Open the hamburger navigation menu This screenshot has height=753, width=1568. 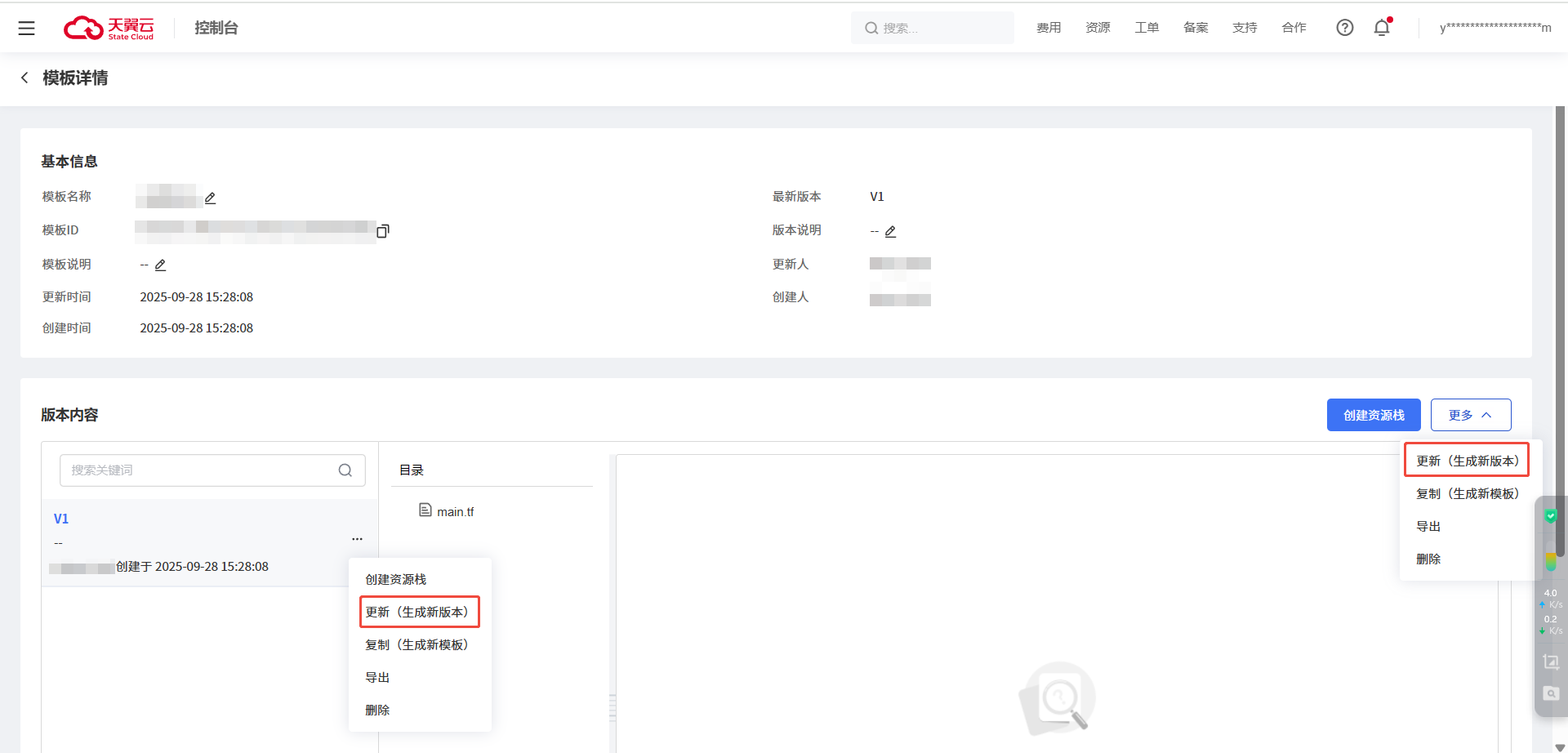click(x=26, y=28)
